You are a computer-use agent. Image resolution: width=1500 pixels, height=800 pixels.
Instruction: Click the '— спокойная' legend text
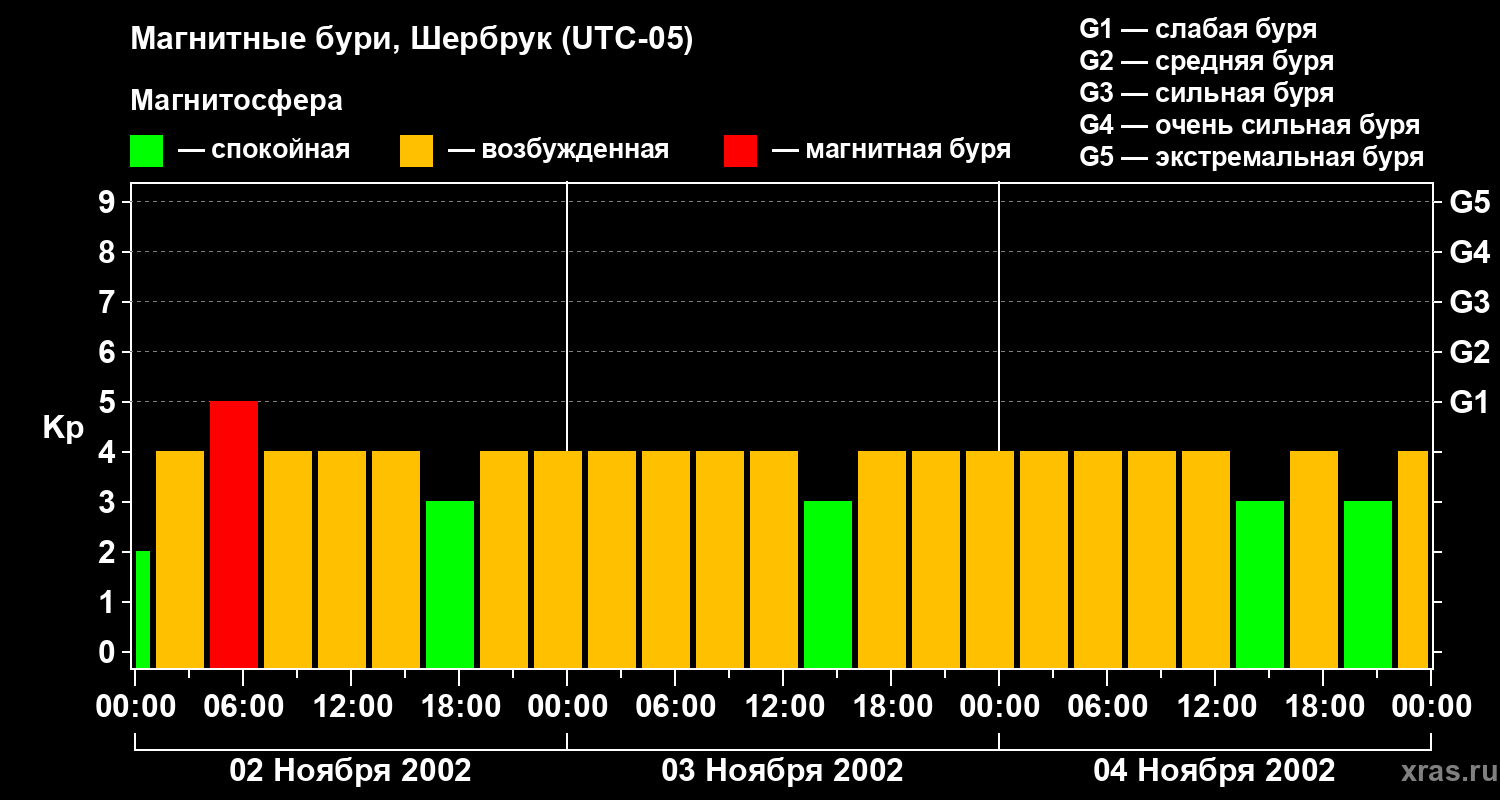pos(264,150)
